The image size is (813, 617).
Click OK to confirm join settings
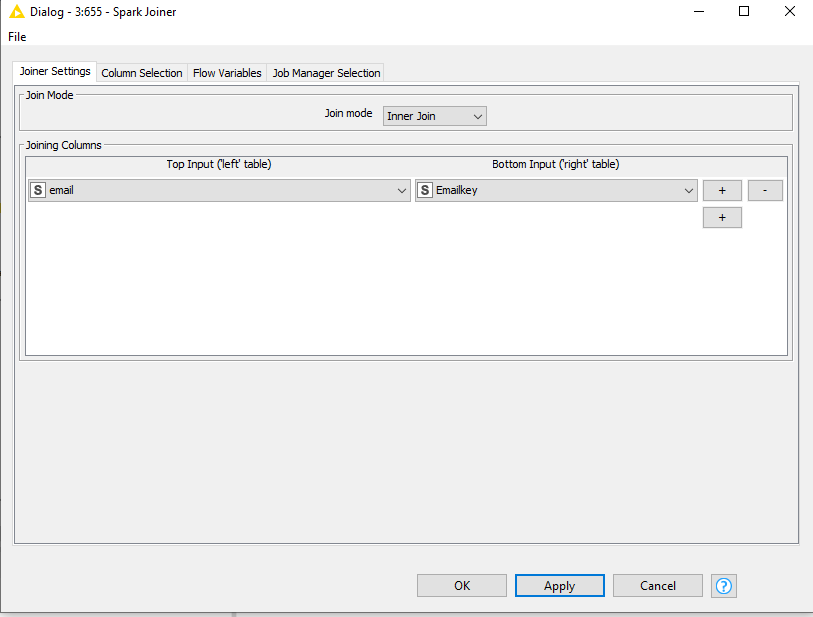click(461, 585)
